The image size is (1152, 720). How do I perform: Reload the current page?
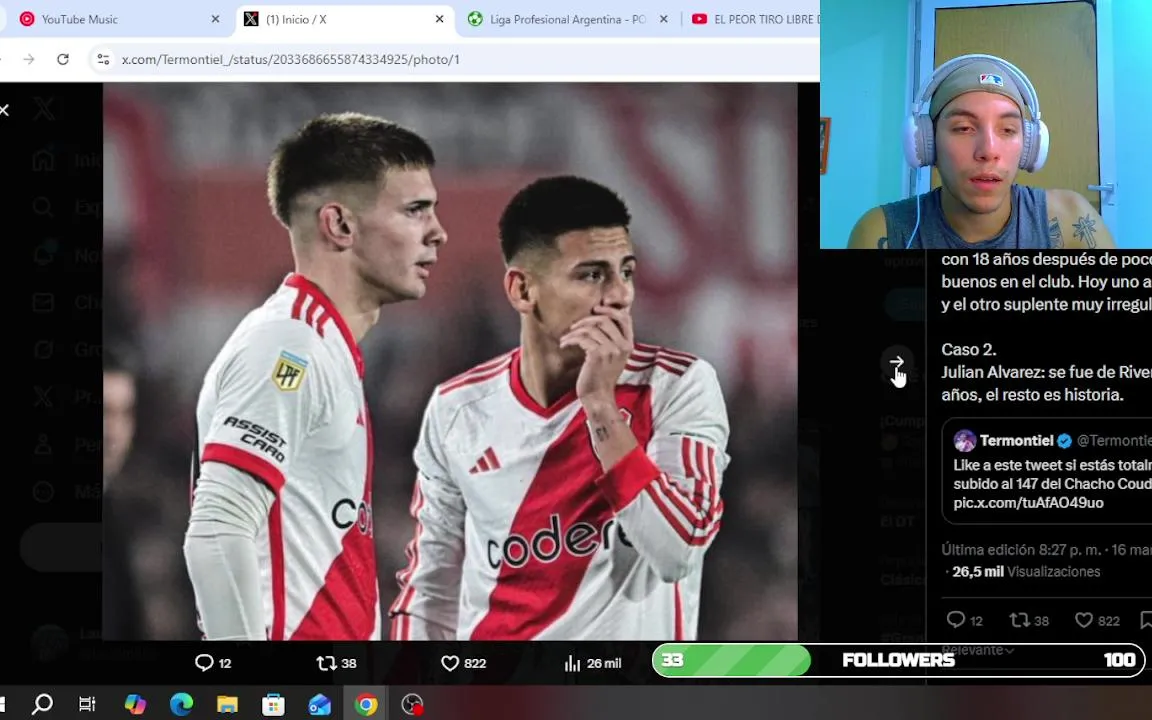(x=63, y=60)
